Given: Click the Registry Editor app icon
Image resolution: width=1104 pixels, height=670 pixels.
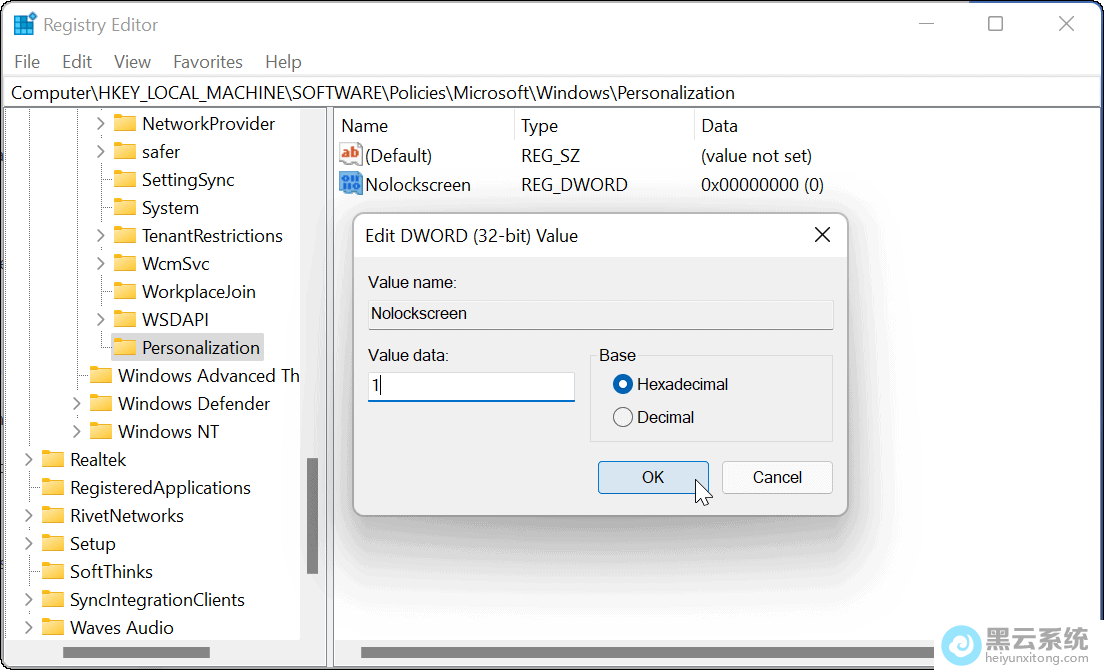Looking at the screenshot, I should (24, 24).
